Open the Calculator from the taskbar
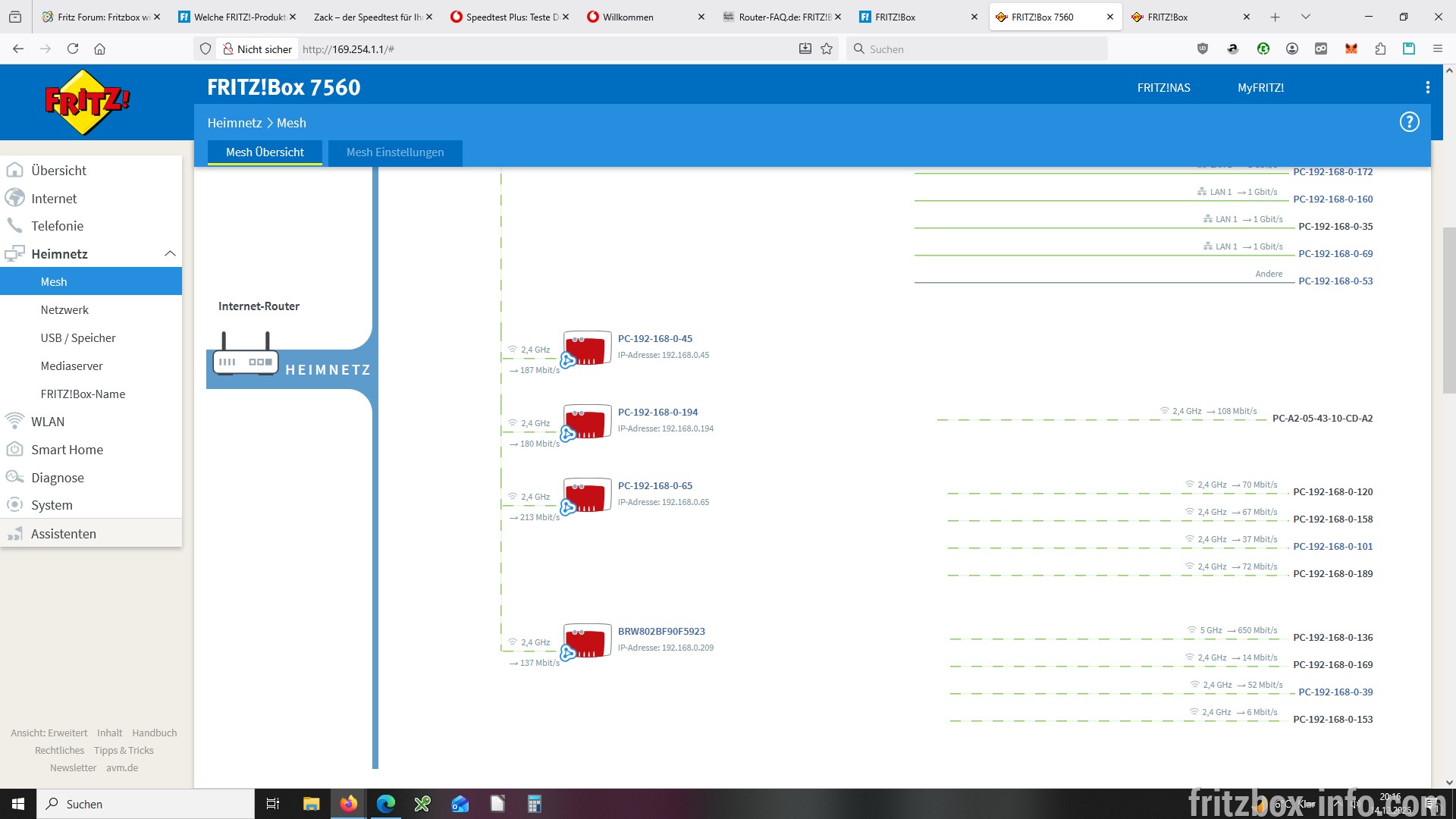Image resolution: width=1456 pixels, height=819 pixels. tap(534, 804)
